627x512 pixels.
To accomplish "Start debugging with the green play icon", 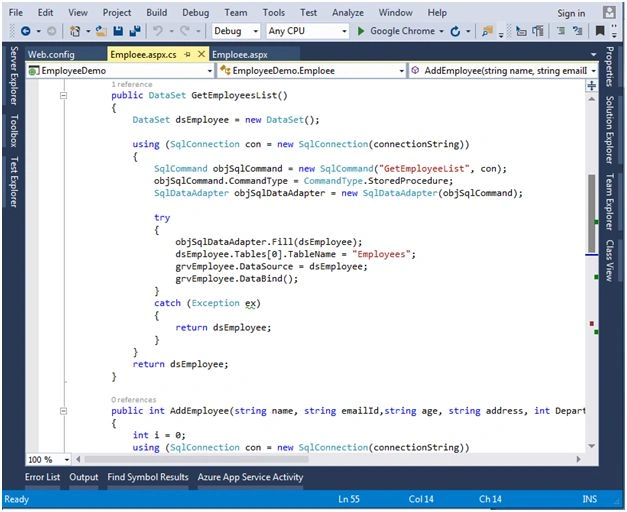I will click(x=361, y=31).
